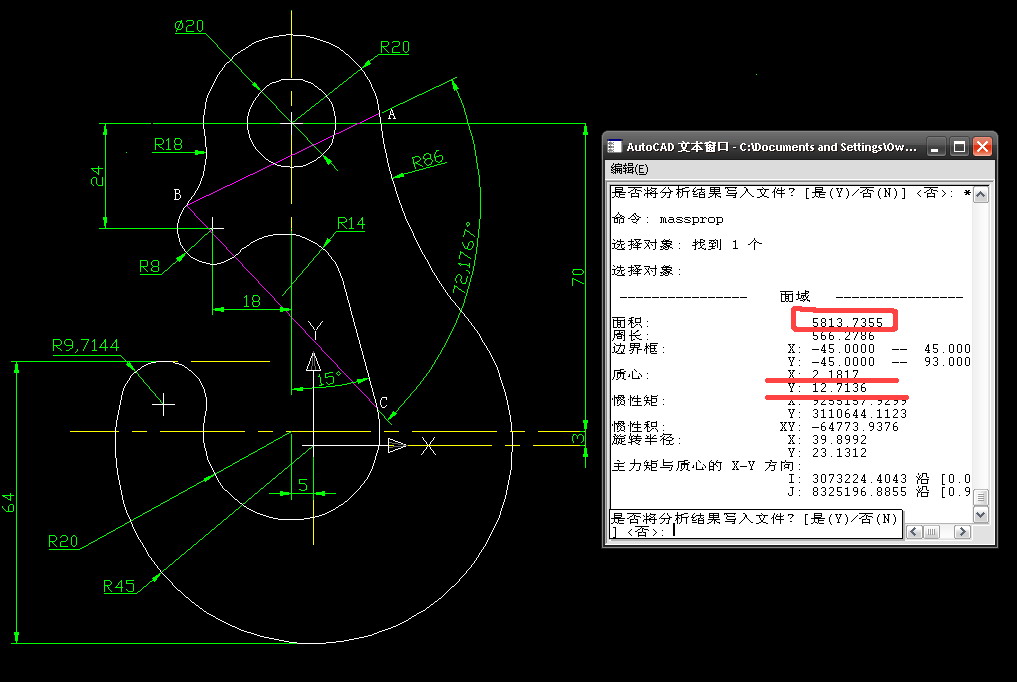
Task: Click moment of inertia Y 3110644.1123
Action: coord(859,414)
